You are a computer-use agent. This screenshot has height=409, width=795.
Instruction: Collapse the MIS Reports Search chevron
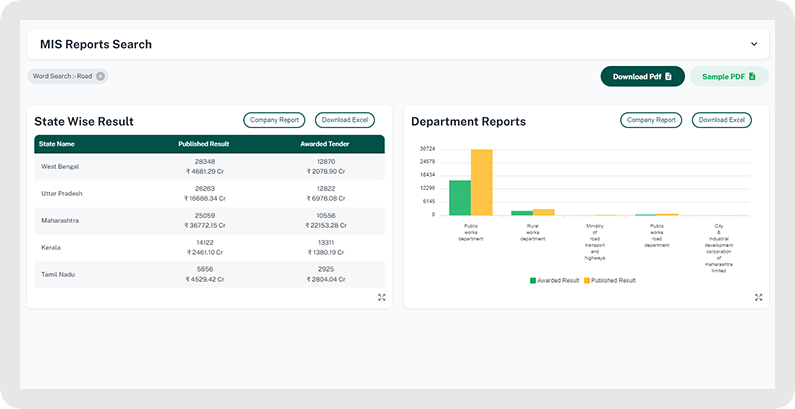click(754, 44)
